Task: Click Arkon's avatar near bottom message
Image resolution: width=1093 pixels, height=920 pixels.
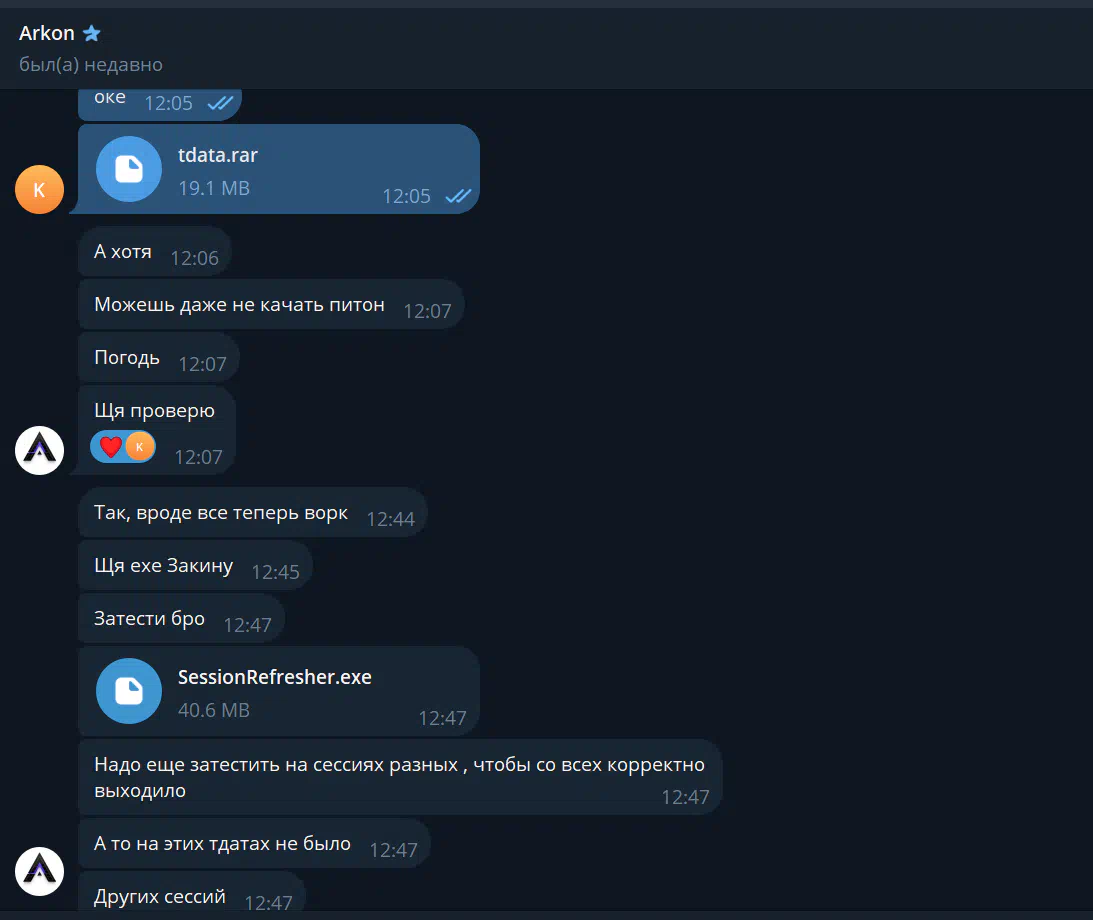Action: pos(40,871)
